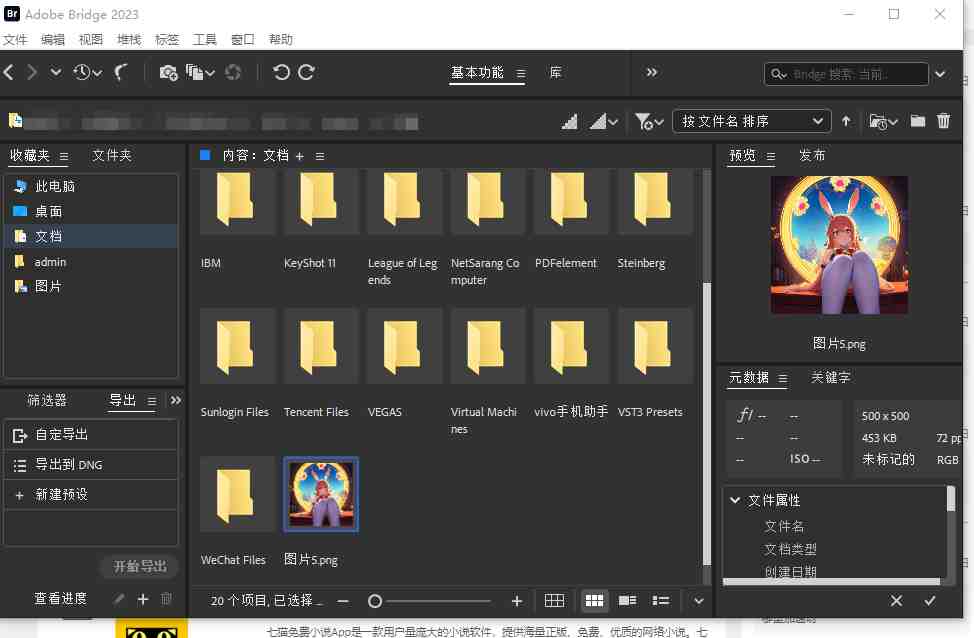Image resolution: width=974 pixels, height=638 pixels.
Task: Click the 开始导出 export button
Action: (x=138, y=566)
